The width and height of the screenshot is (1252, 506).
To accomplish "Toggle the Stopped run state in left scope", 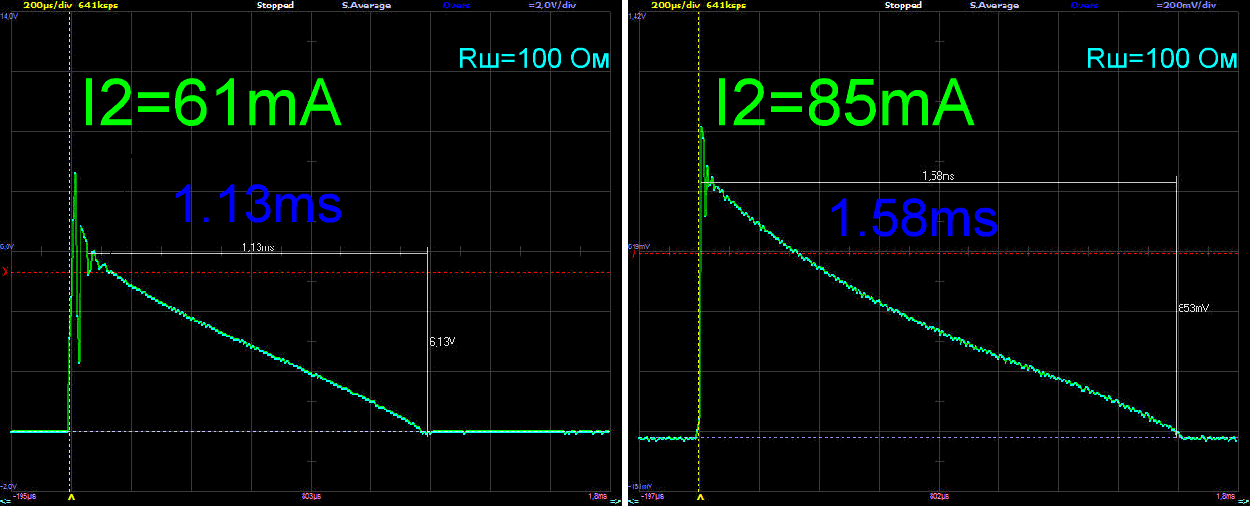I will [274, 5].
